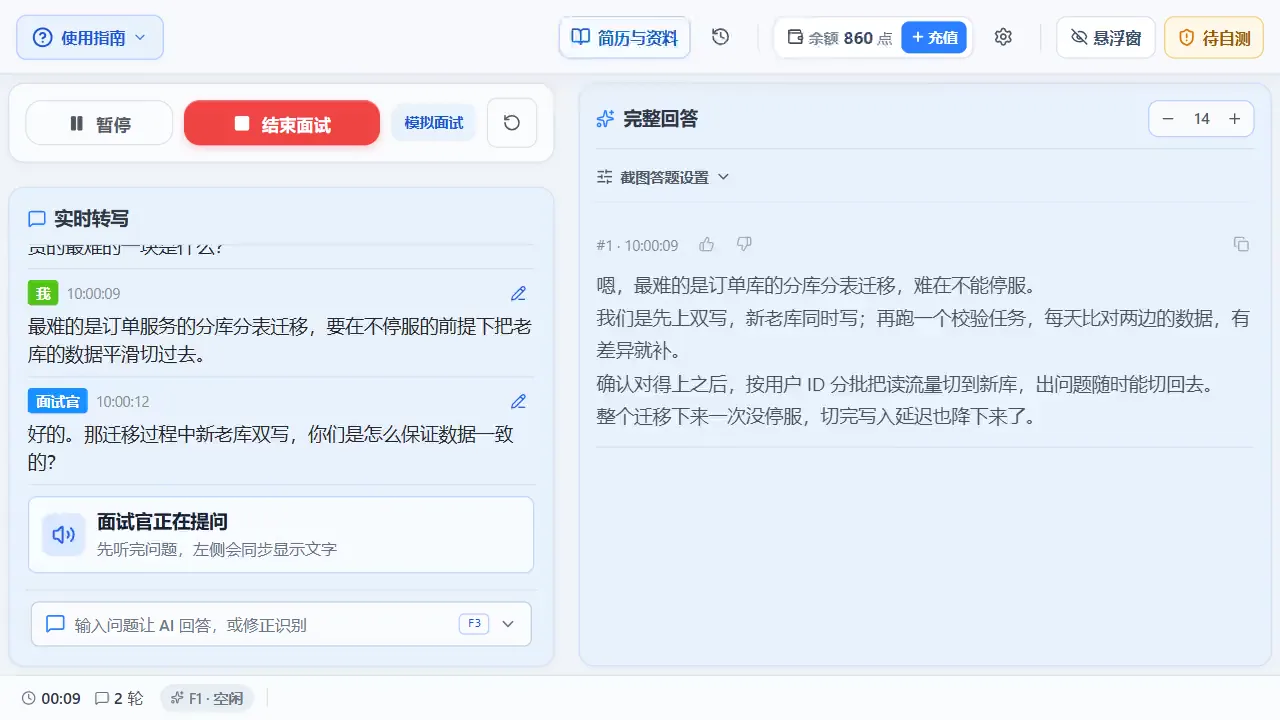Viewport: 1280px width, 720px height.
Task: Thumbs up answer #1
Action: pyautogui.click(x=707, y=245)
